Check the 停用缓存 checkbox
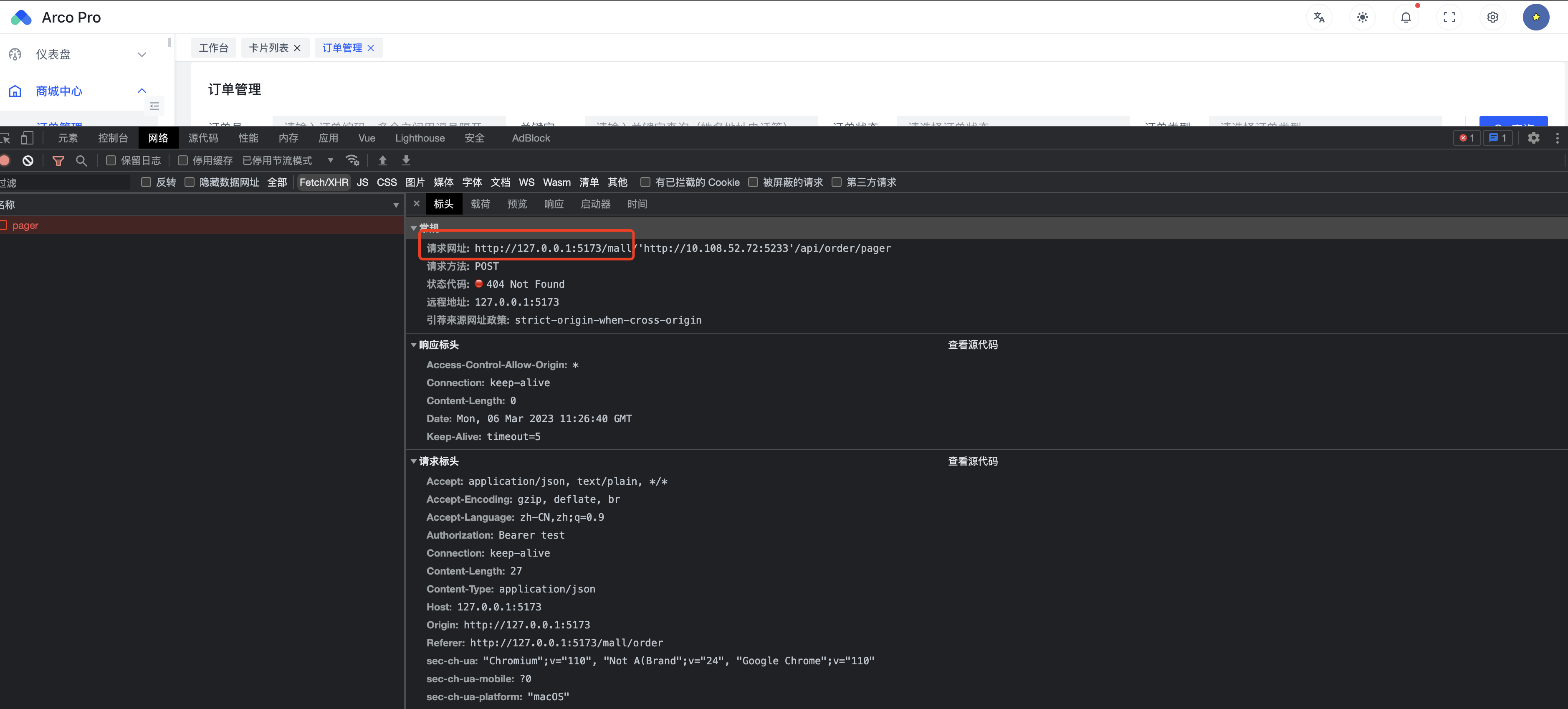The image size is (1568, 709). pyautogui.click(x=182, y=161)
